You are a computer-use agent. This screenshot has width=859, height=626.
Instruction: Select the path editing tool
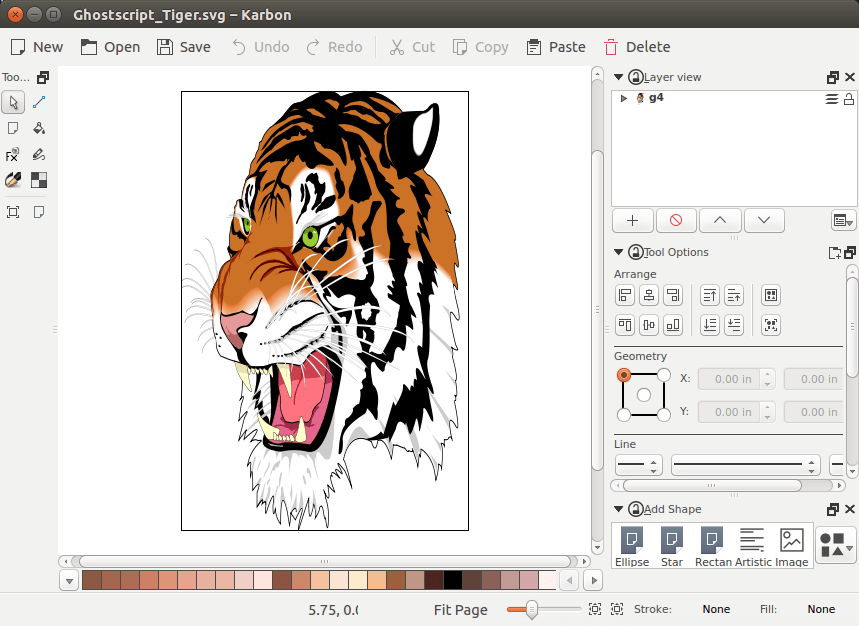[x=39, y=102]
